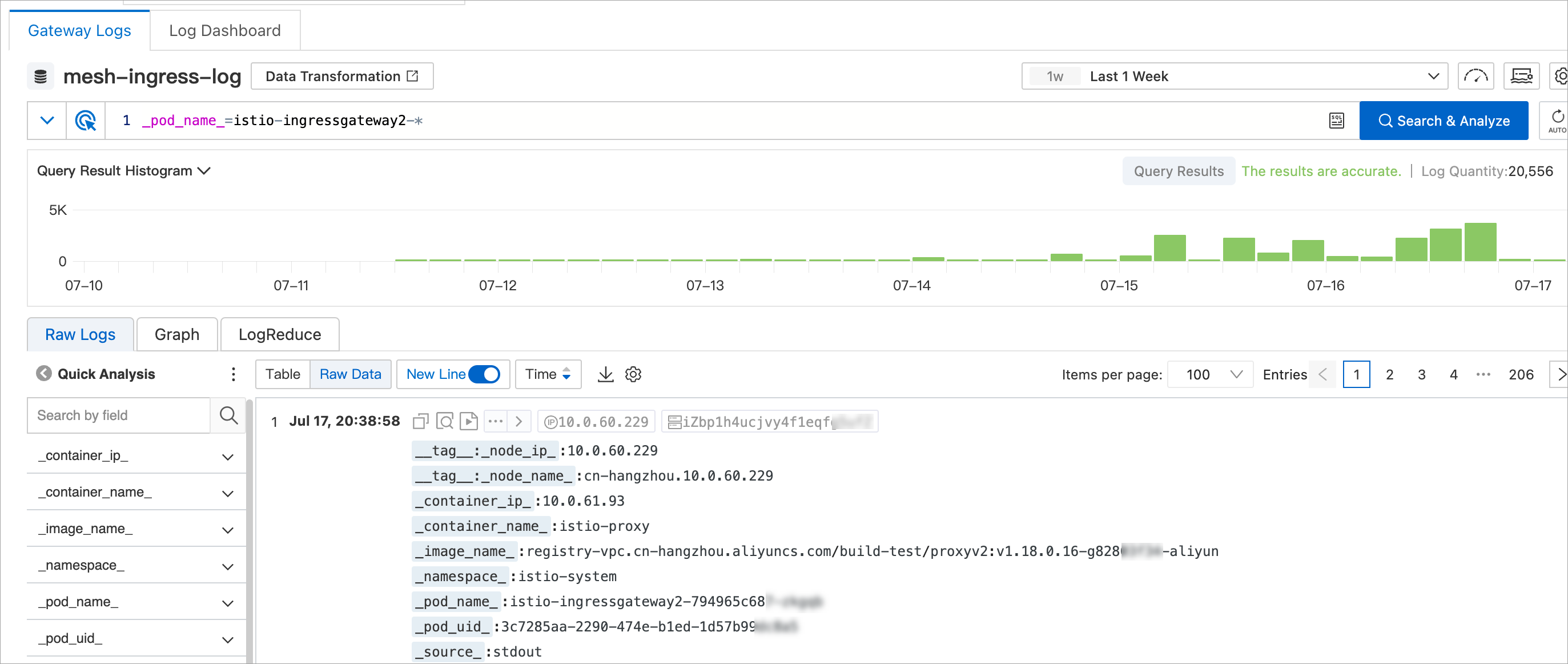Click the Search by field input box
Screen dimensions: 1568x664
[119, 415]
